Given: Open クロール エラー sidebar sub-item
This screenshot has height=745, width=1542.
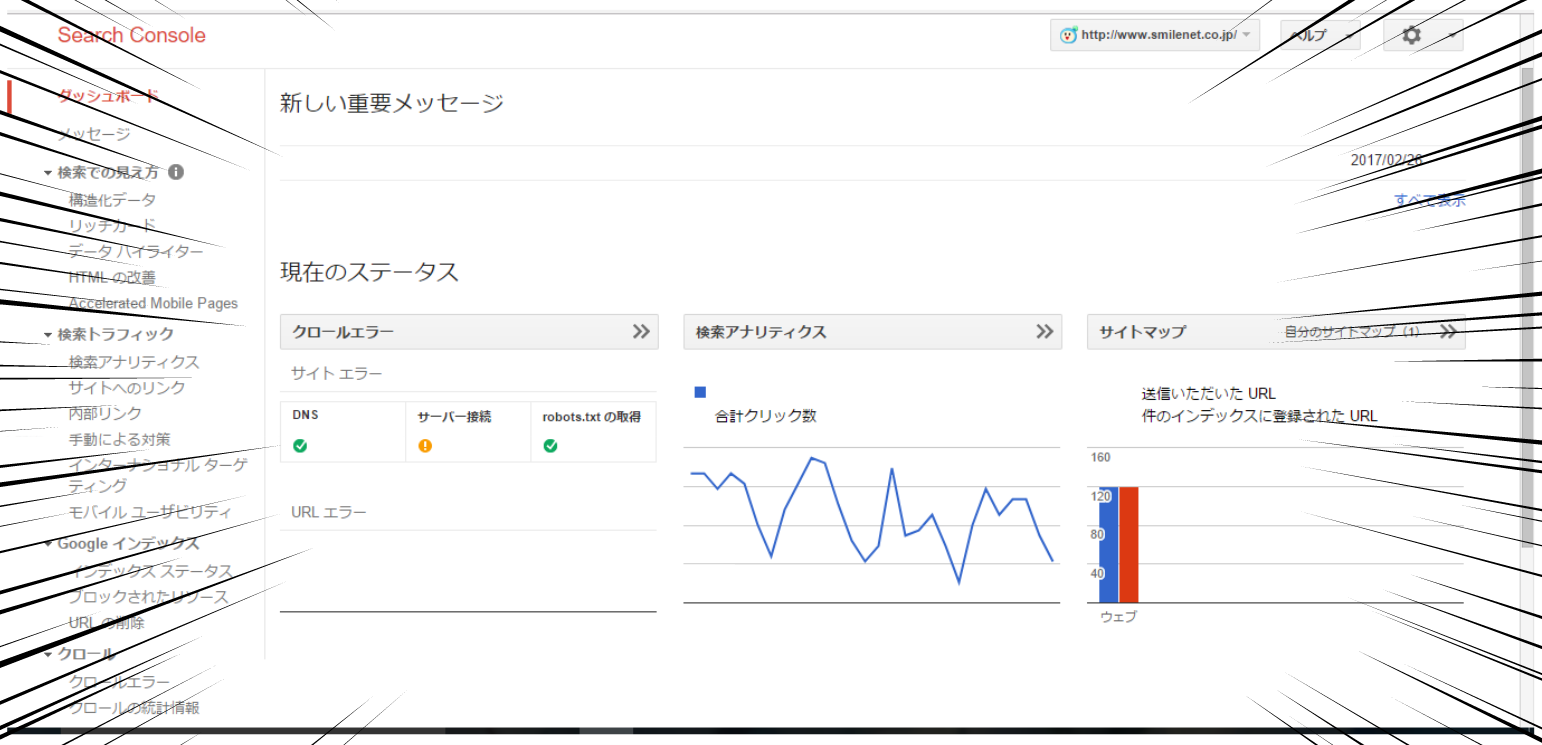Looking at the screenshot, I should pos(119,682).
